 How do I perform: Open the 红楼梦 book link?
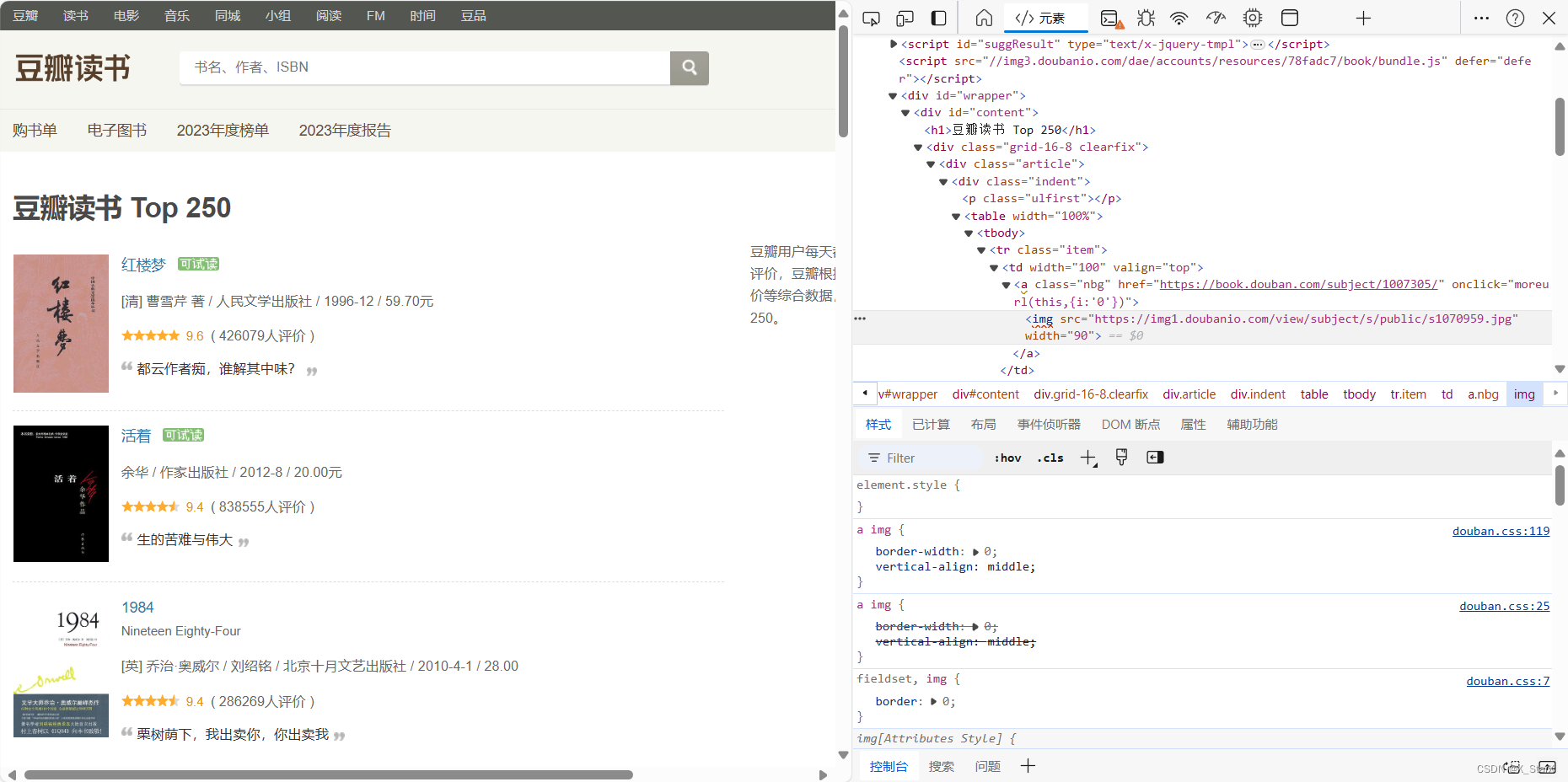[x=143, y=265]
